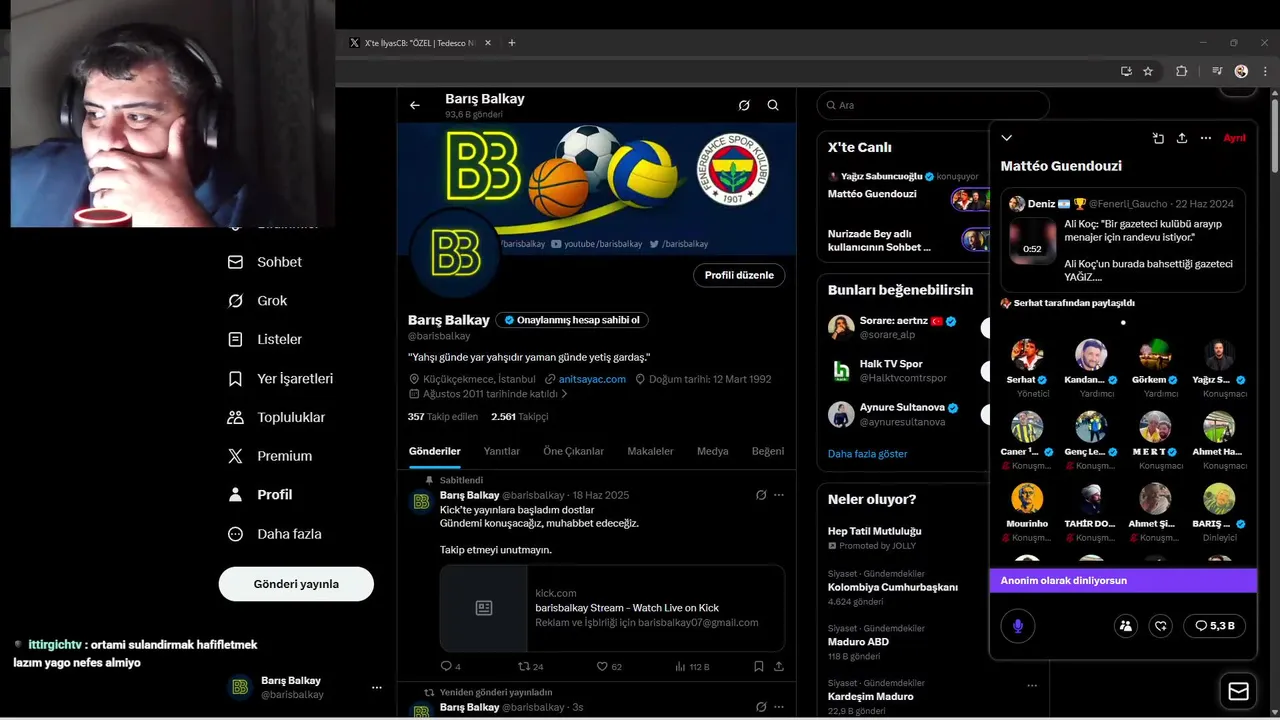Collapse the Space panel with chevron
This screenshot has height=720, width=1280.
[1007, 138]
